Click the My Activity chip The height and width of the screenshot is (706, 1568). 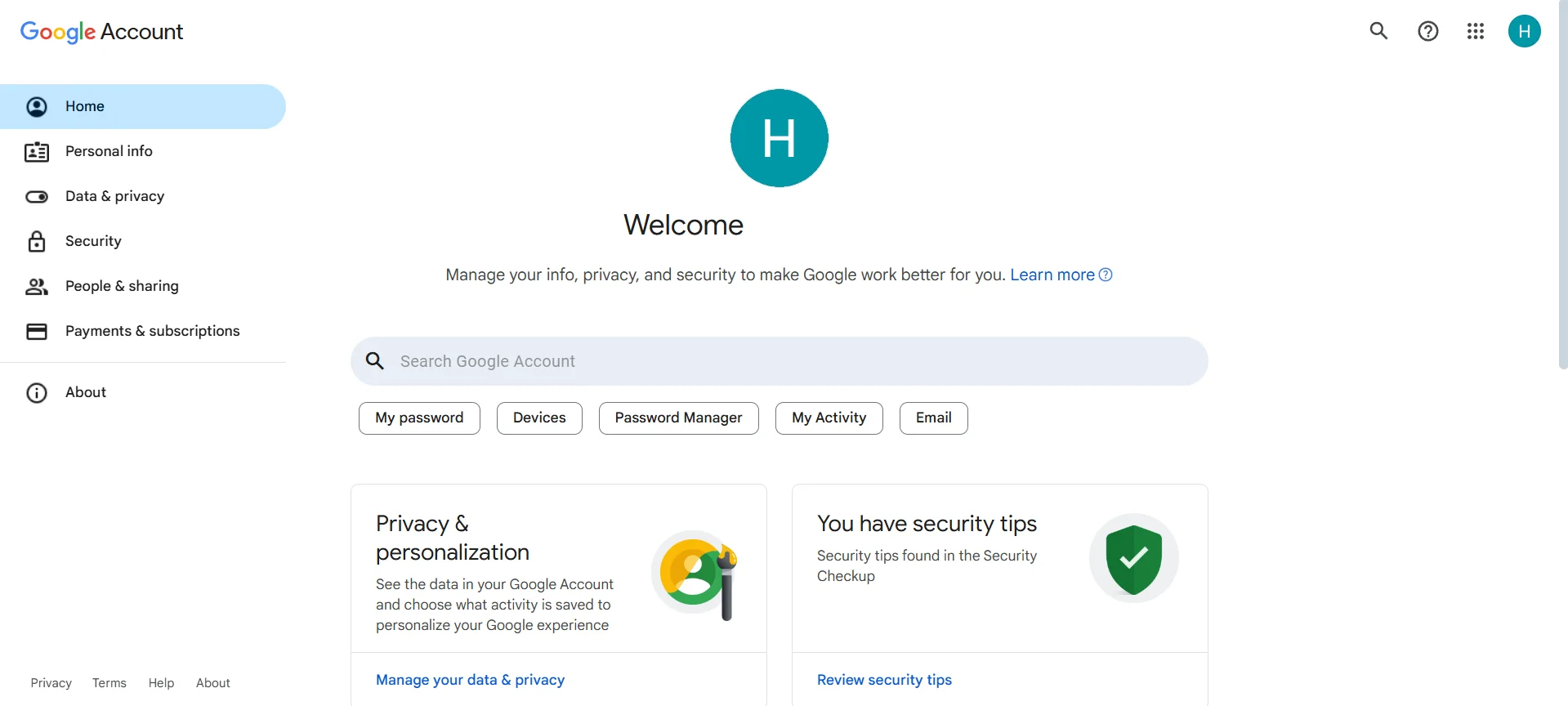829,418
